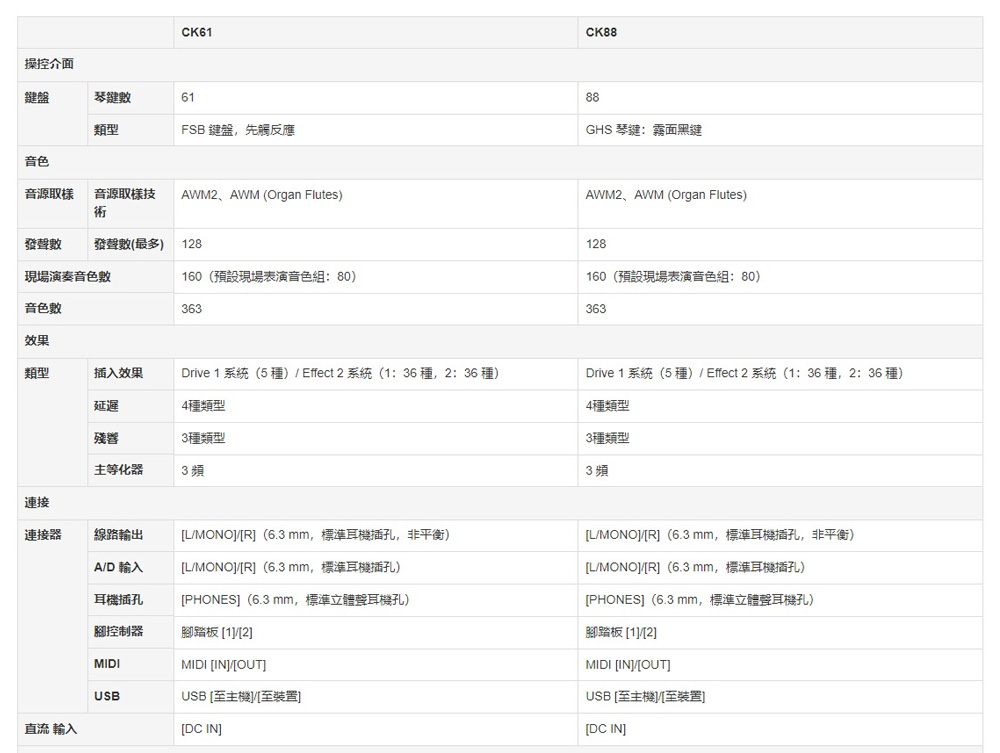The width and height of the screenshot is (1000, 753).
Task: Click the FSB 鍵盤 cell for CK61
Action: [238, 130]
